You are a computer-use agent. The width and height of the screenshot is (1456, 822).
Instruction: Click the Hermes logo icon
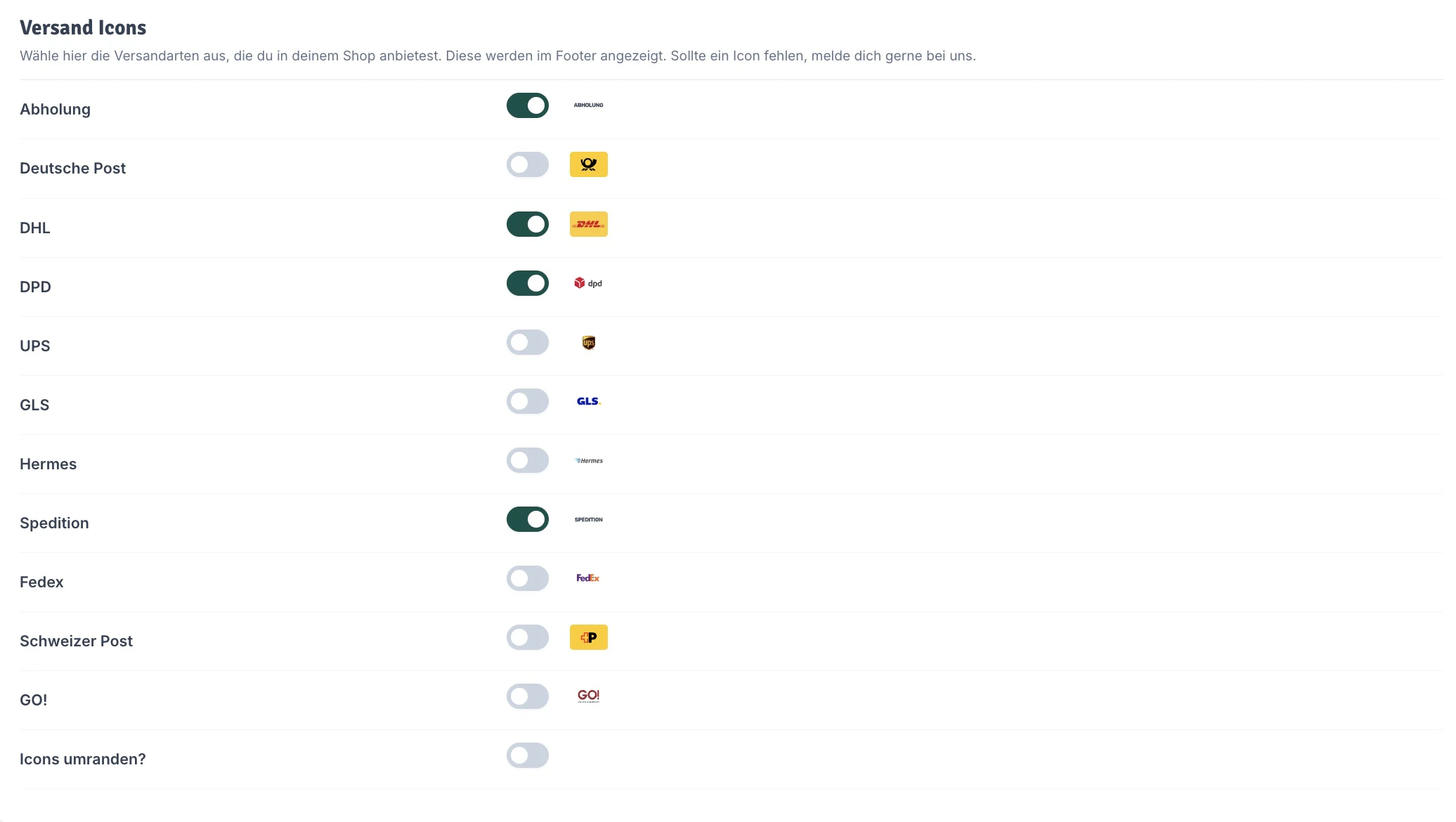point(588,461)
